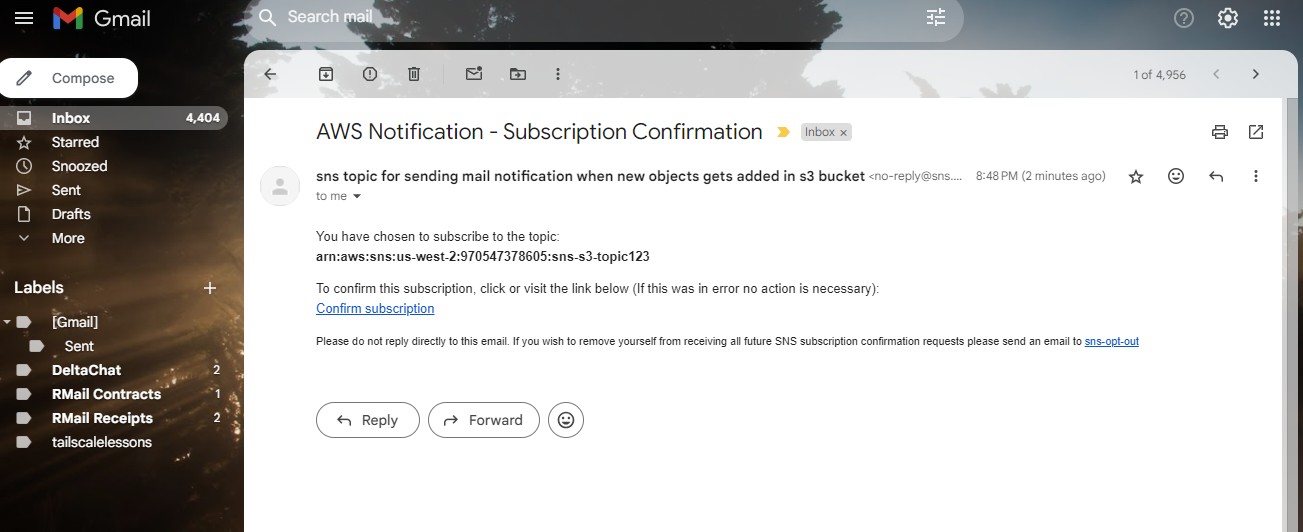Go to the Drafts folder
The height and width of the screenshot is (532, 1303).
click(x=71, y=214)
